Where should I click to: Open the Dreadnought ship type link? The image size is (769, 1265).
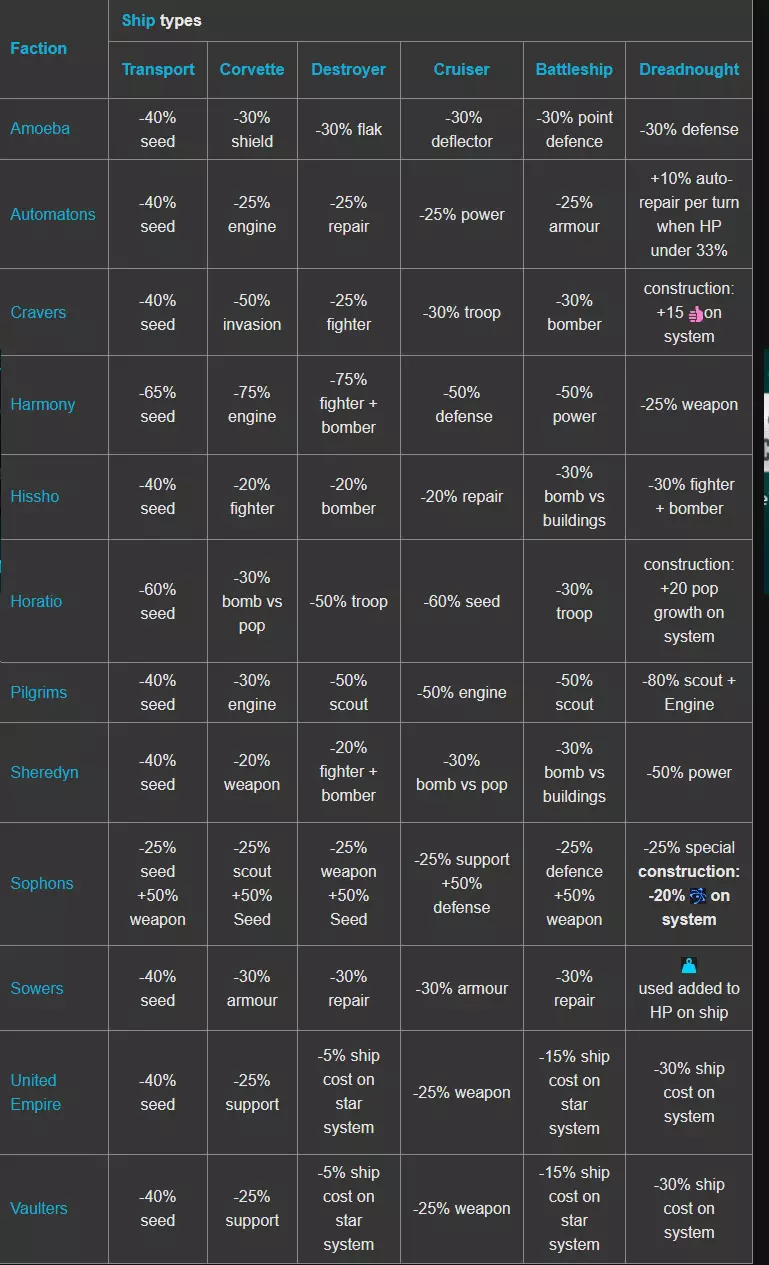point(689,69)
